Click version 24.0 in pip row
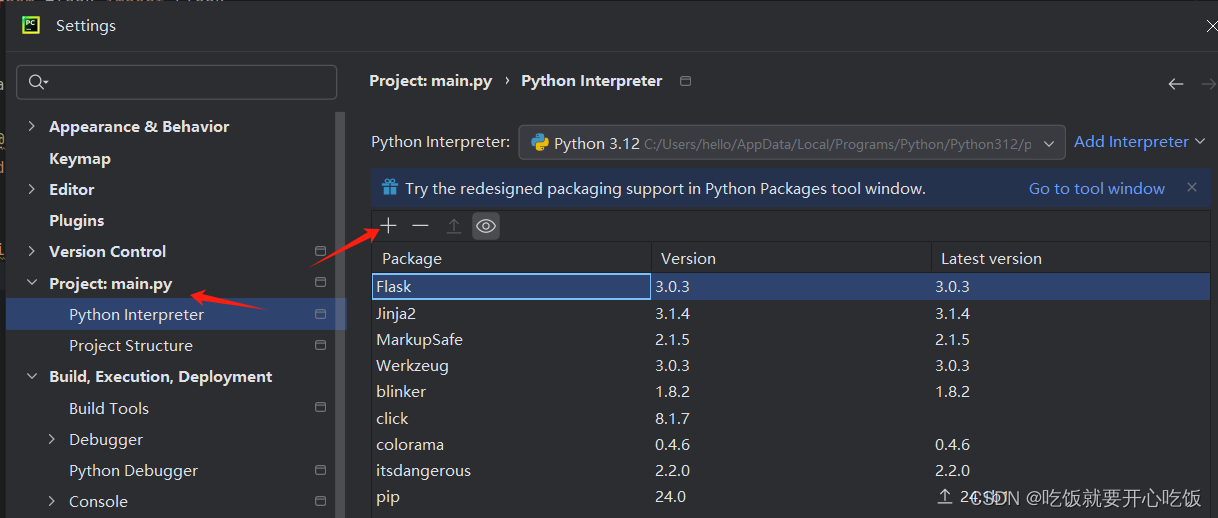Image resolution: width=1218 pixels, height=518 pixels. 670,496
